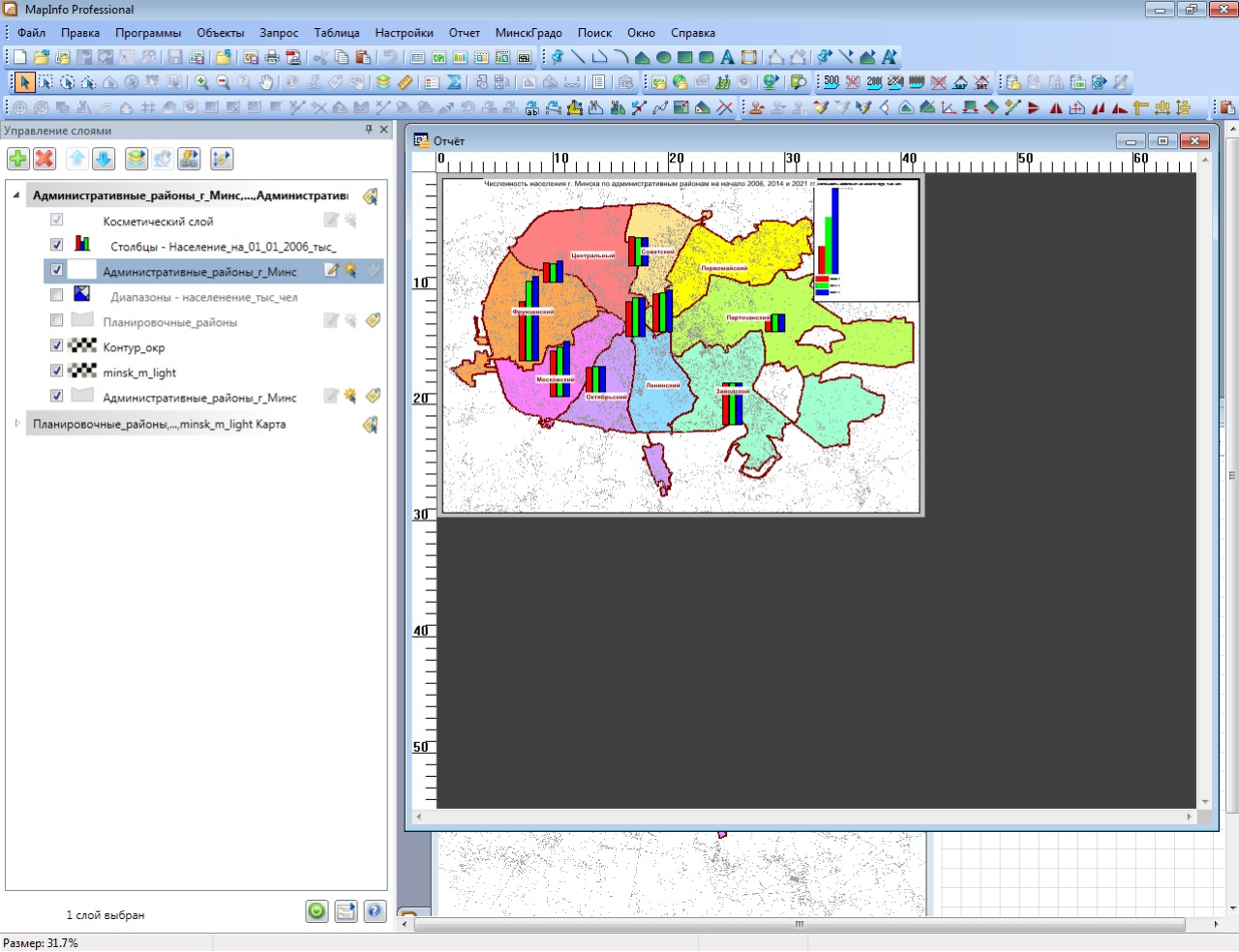Open the Запрос menu
This screenshot has width=1239, height=952.
[279, 33]
